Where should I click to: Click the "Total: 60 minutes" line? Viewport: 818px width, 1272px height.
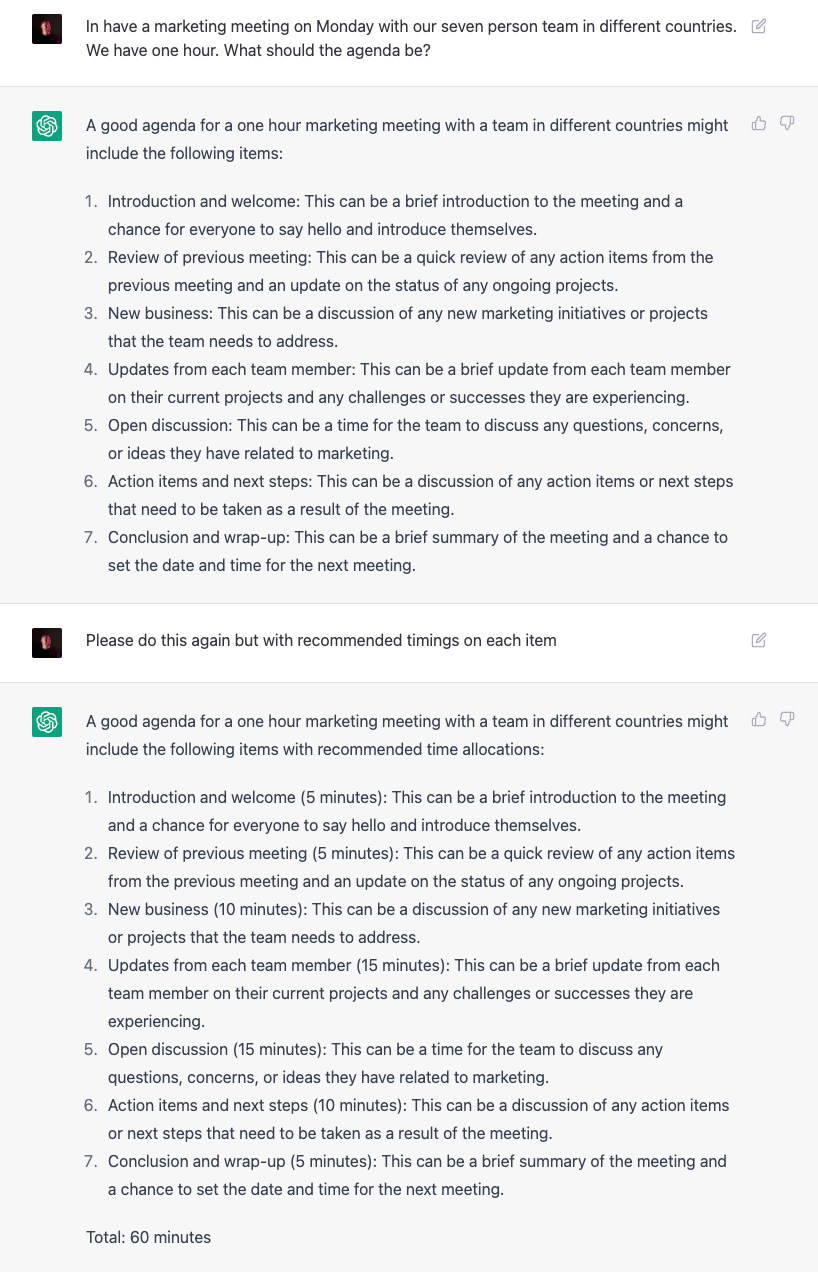point(148,1237)
